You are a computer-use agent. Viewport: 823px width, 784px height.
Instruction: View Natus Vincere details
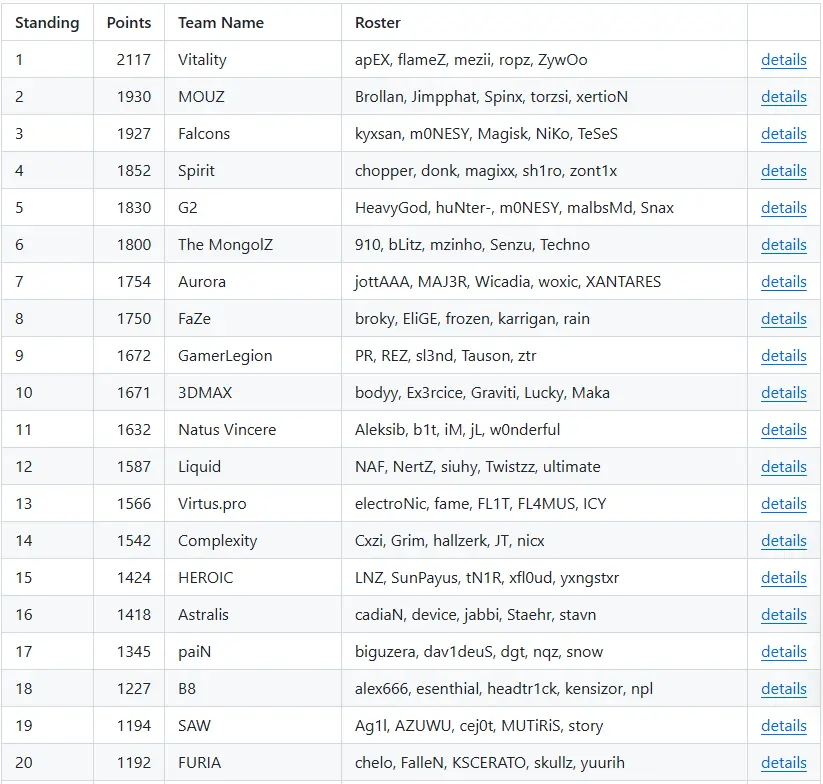click(783, 430)
